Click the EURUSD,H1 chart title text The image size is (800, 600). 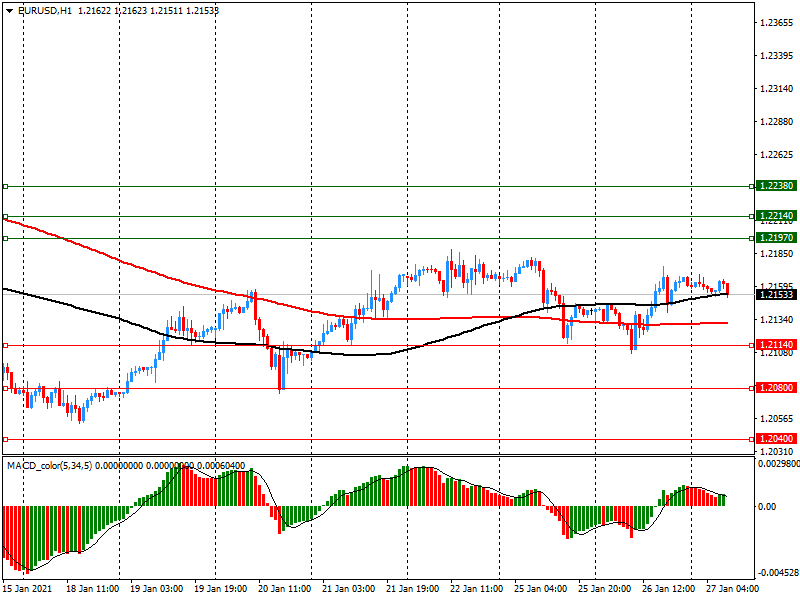coord(45,10)
